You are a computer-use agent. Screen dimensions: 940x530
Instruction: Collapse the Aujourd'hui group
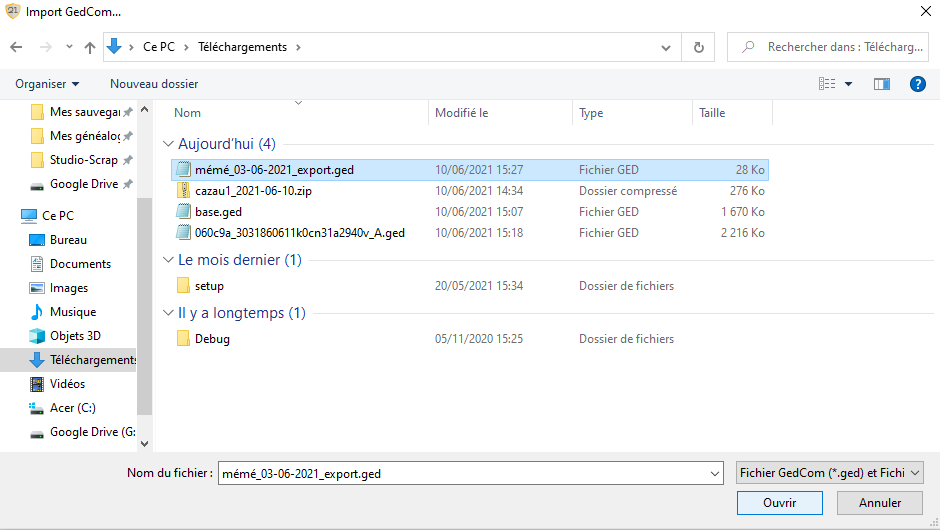[x=168, y=144]
